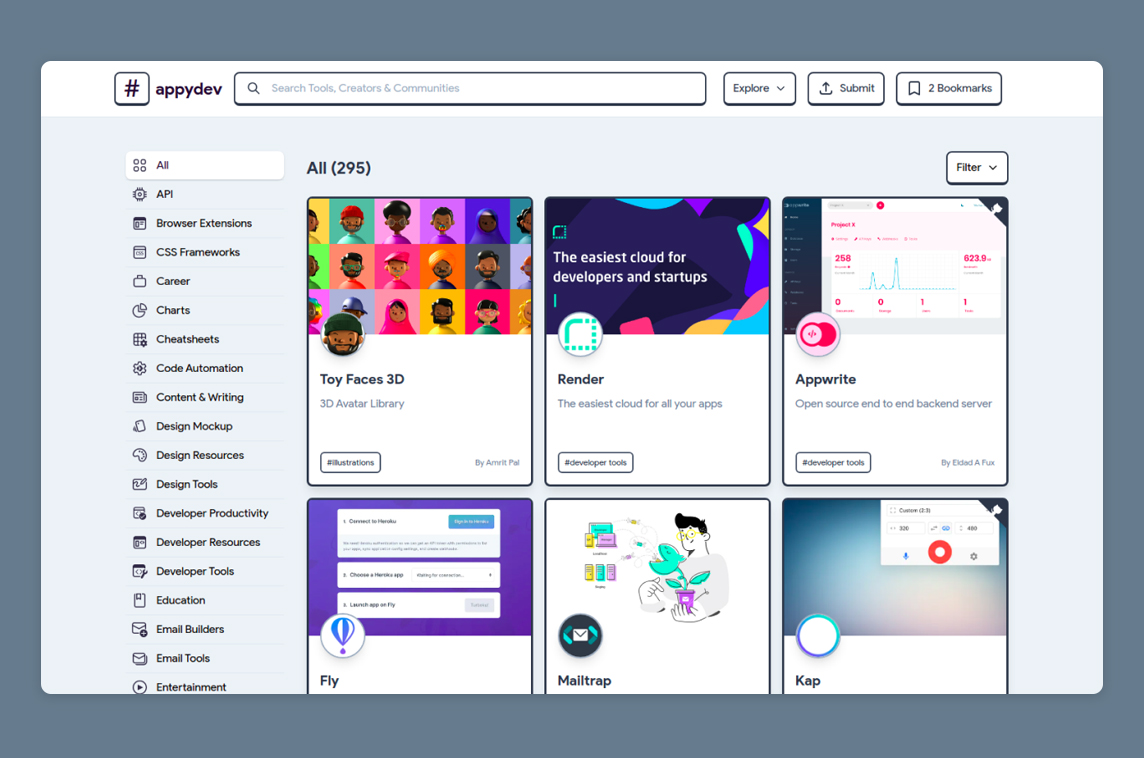Open the CSS Frameworks category
This screenshot has width=1144, height=758.
point(205,252)
